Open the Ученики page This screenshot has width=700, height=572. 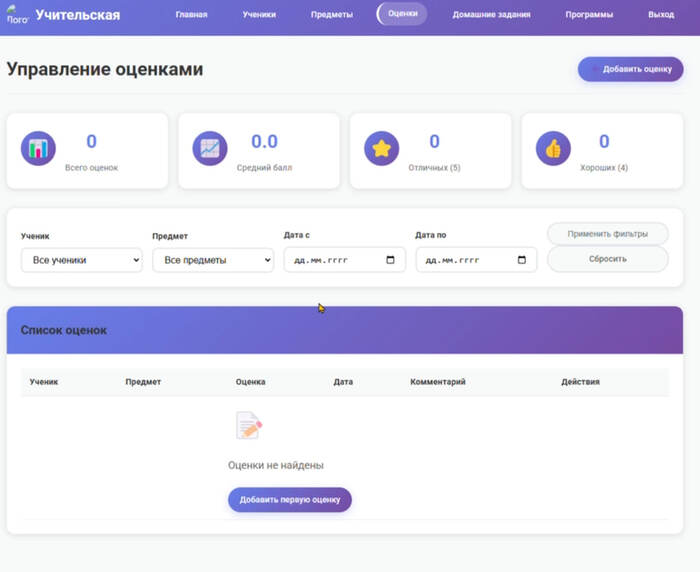click(259, 15)
